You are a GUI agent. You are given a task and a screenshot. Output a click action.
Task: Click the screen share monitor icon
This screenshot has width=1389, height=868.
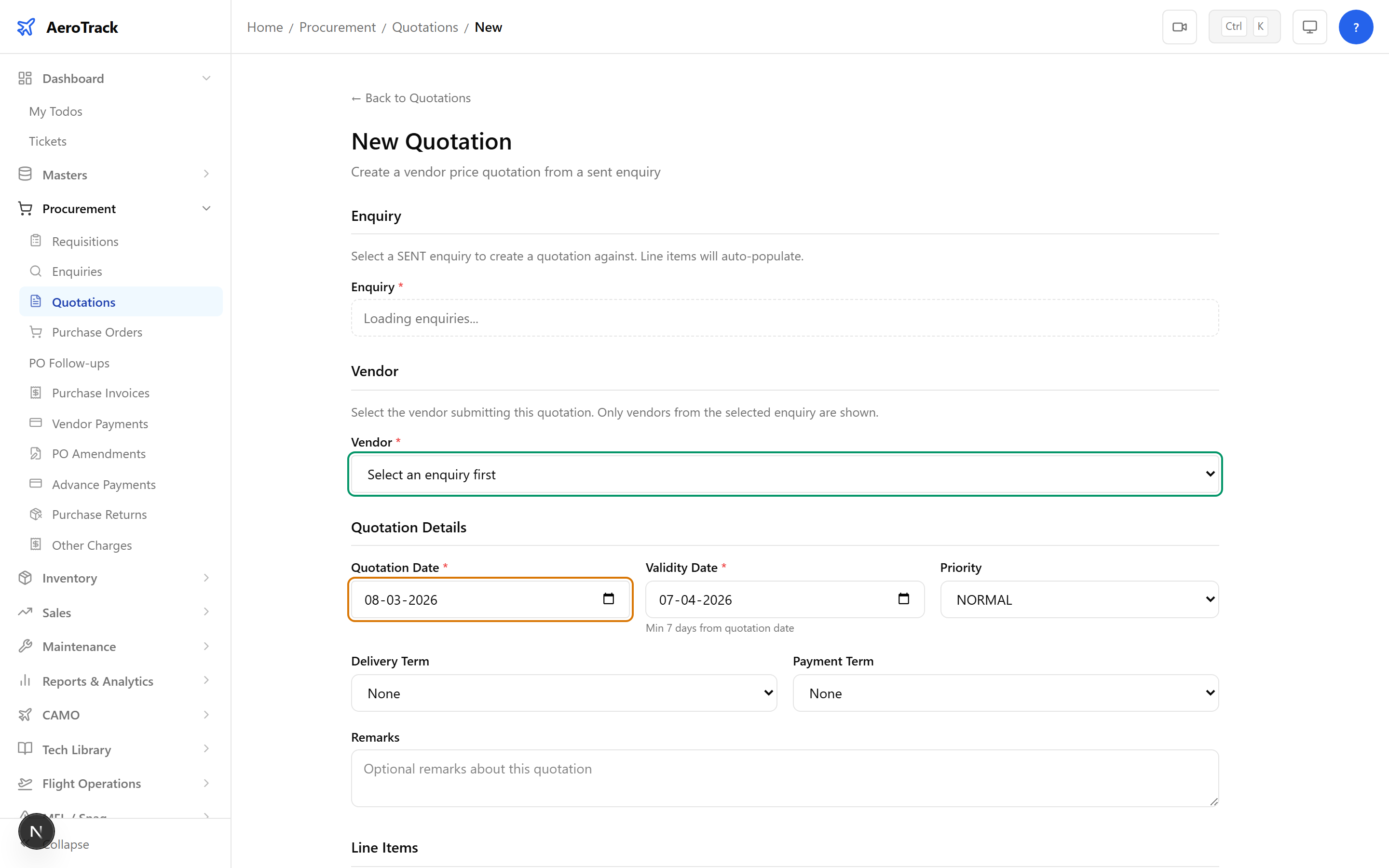pyautogui.click(x=1309, y=27)
